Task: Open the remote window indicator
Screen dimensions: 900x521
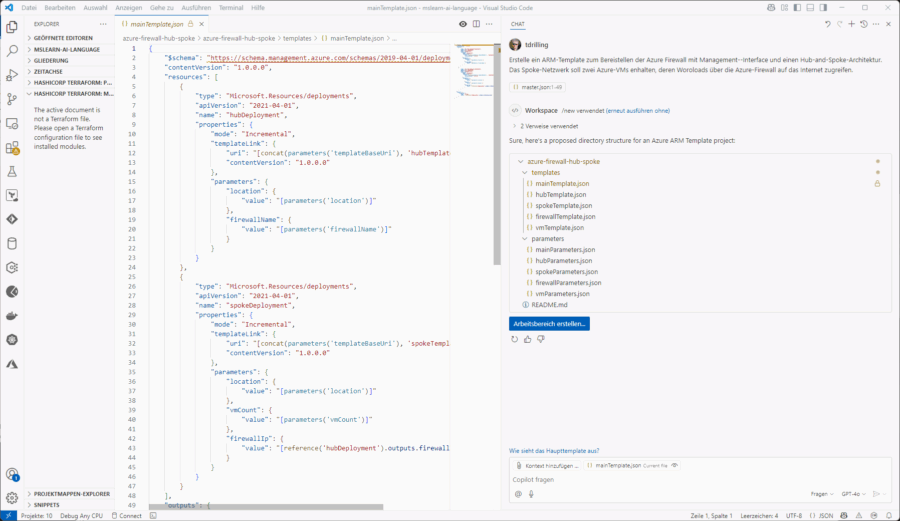Action: point(8,516)
